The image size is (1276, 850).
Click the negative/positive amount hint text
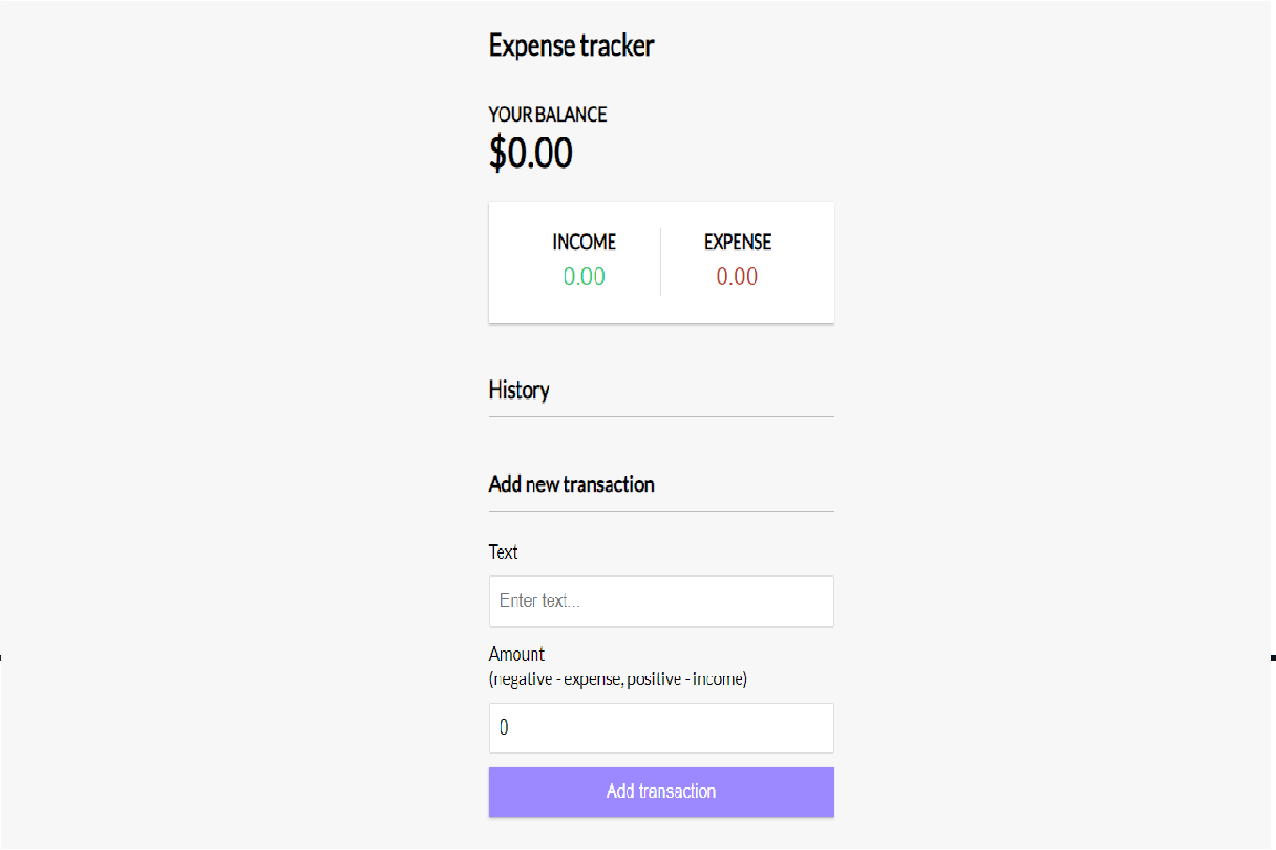617,679
